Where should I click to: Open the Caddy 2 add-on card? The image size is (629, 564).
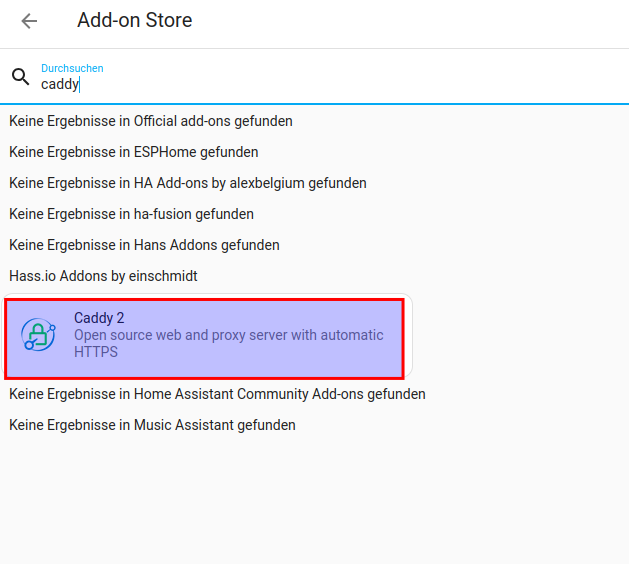tap(204, 337)
